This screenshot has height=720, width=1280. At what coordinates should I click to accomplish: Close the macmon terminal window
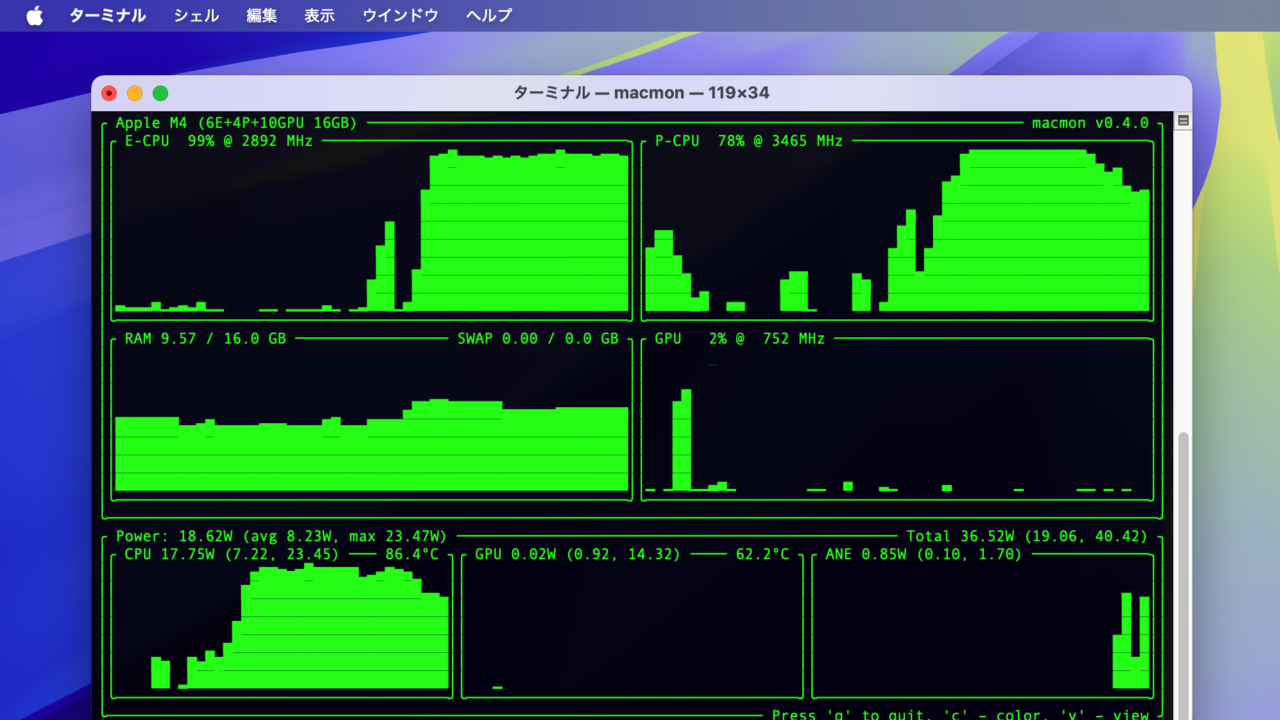(109, 93)
